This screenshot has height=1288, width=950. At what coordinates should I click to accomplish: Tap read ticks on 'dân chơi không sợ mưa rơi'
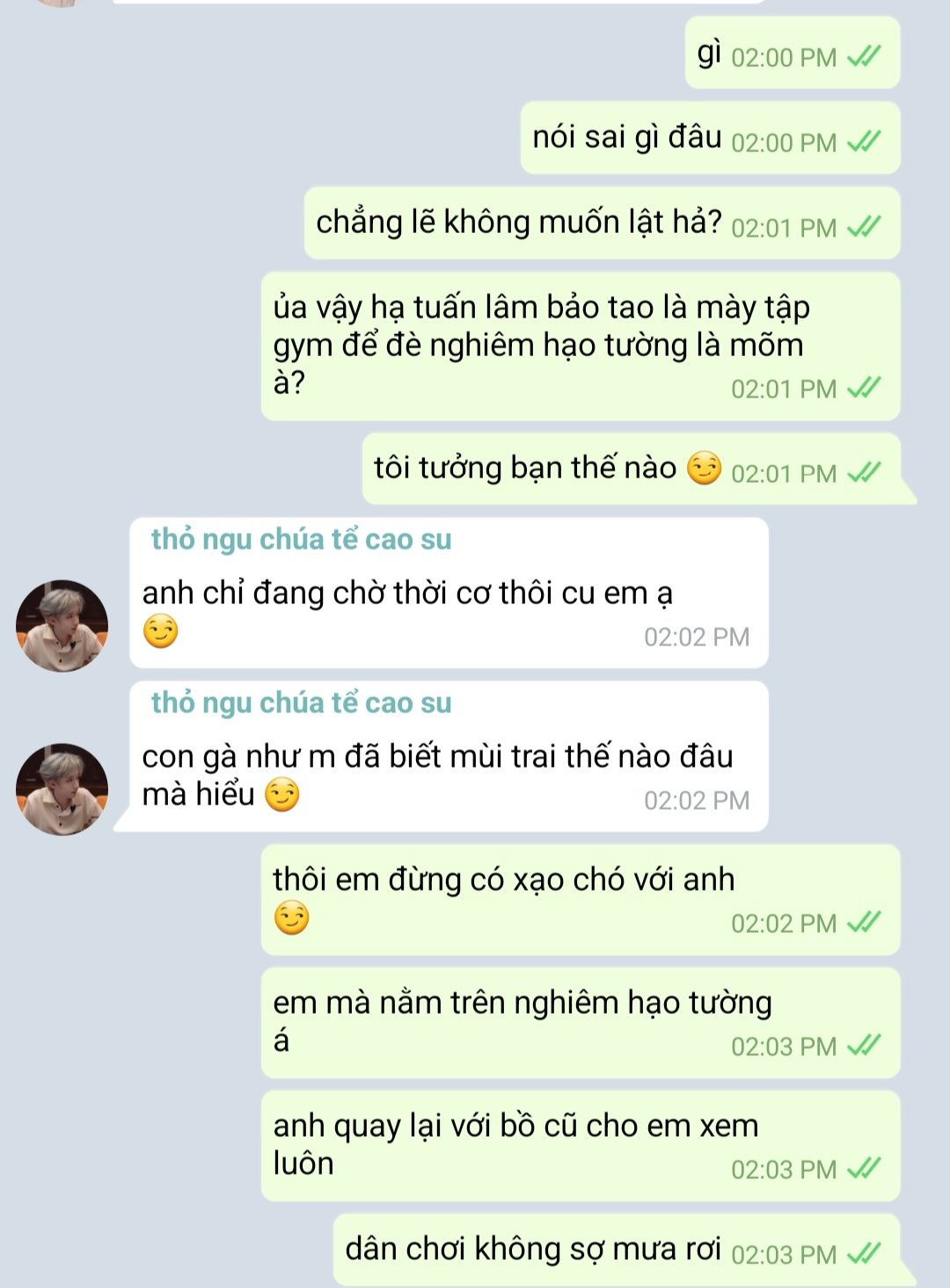pos(864,1253)
